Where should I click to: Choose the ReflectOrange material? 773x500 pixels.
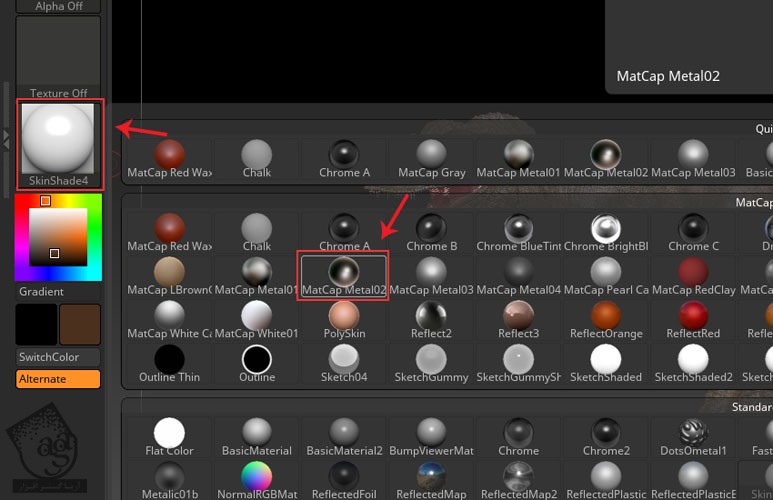tap(605, 318)
